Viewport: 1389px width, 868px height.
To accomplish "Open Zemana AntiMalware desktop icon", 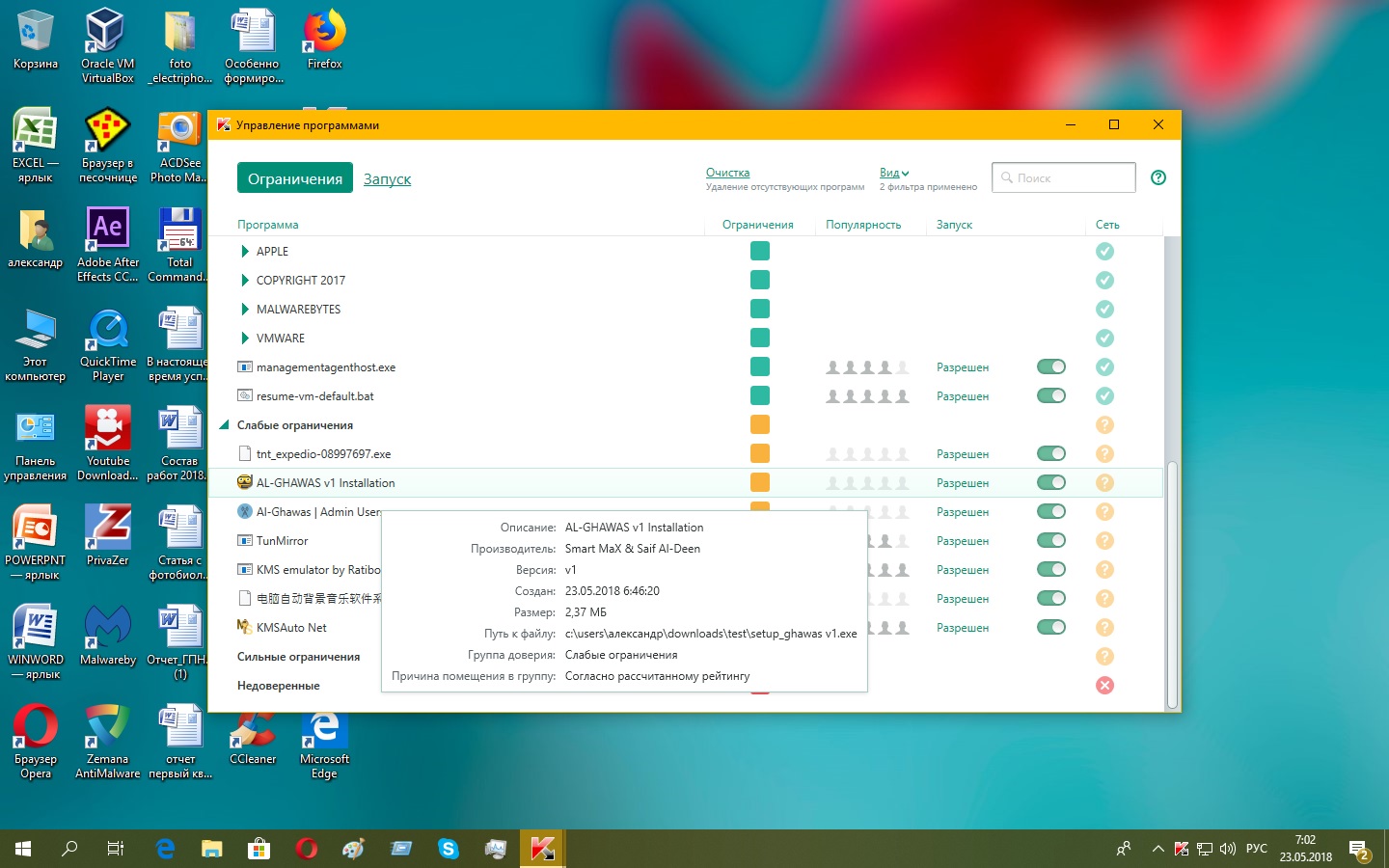I will 107,742.
